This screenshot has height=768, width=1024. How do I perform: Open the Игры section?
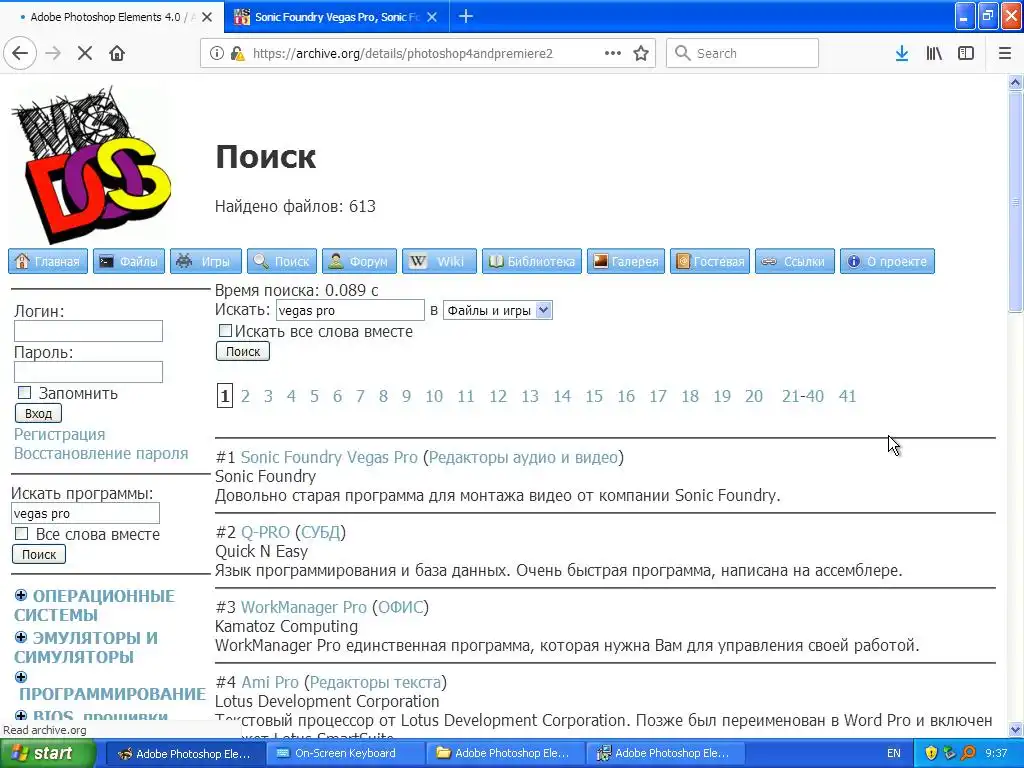coord(206,261)
